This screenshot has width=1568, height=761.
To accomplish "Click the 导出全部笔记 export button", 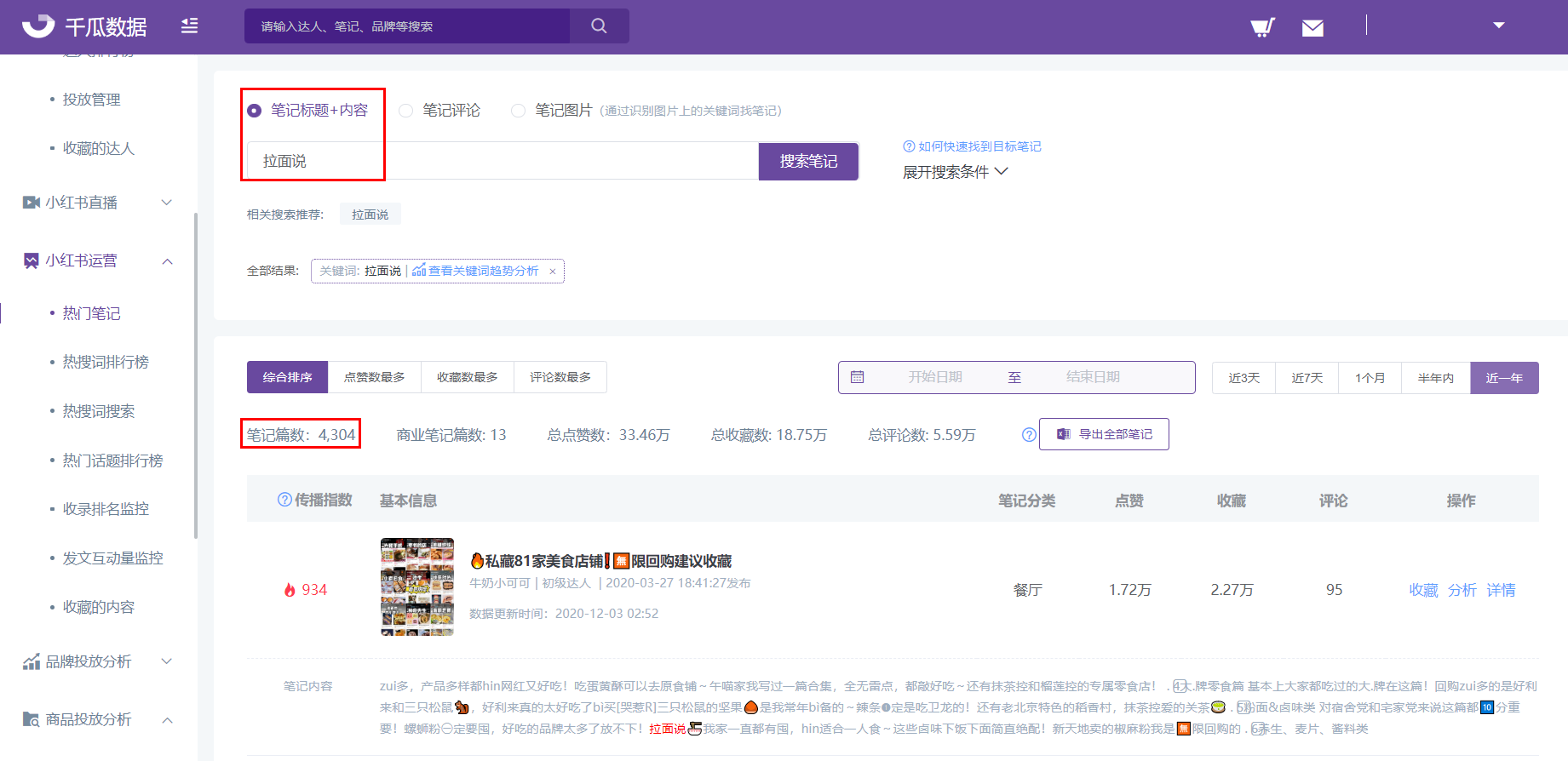I will [x=1104, y=434].
